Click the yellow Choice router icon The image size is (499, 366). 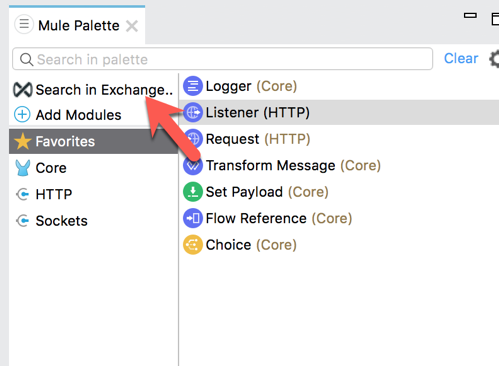tap(193, 245)
